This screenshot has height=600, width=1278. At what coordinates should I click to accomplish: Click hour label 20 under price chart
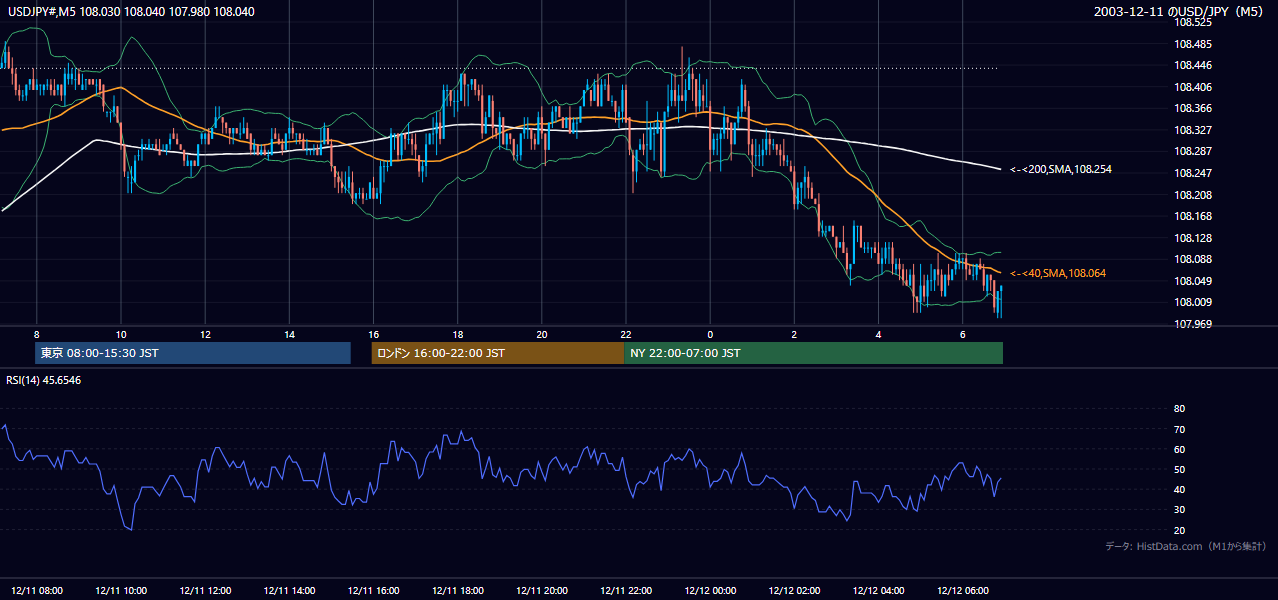[x=541, y=334]
